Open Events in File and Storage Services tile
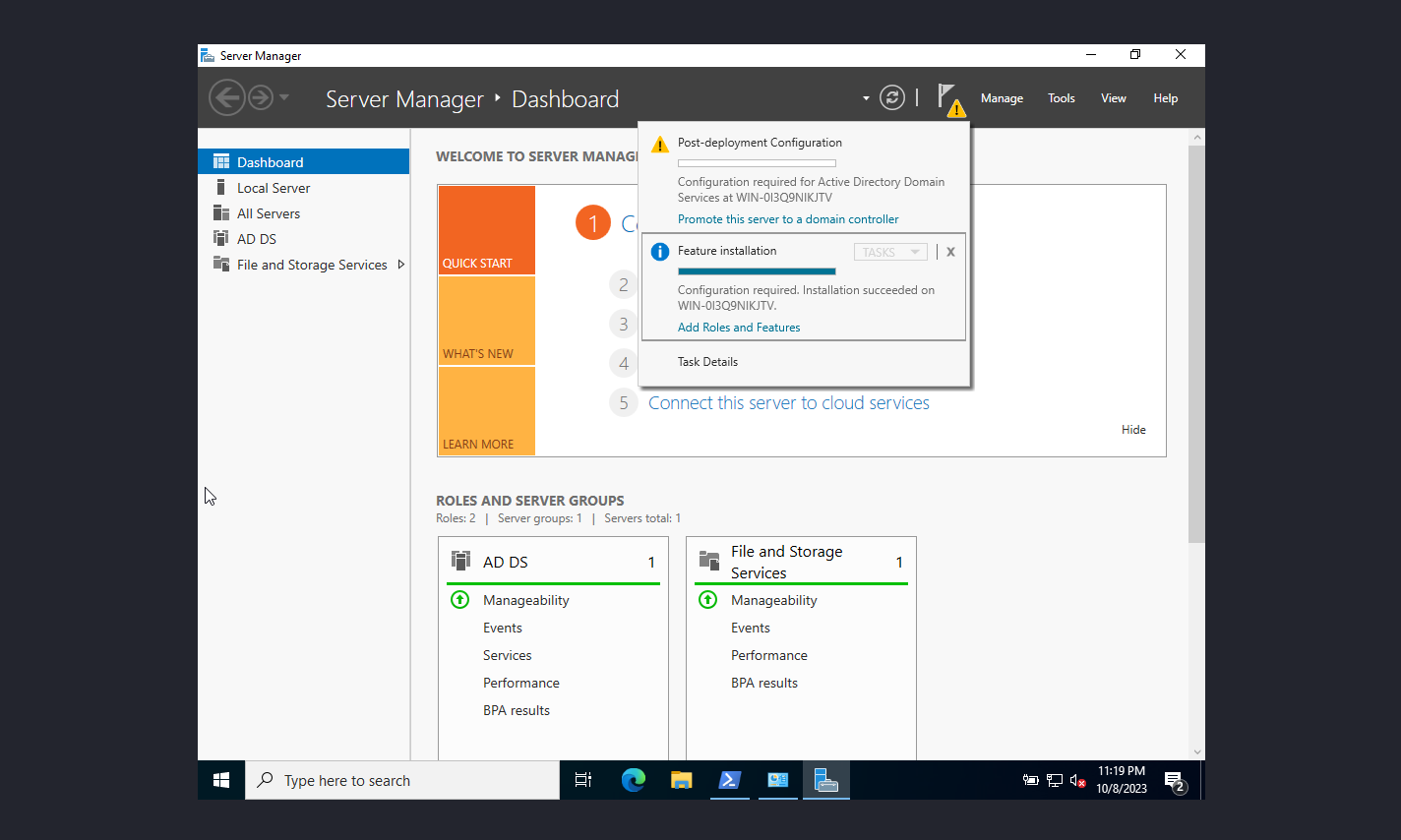The height and width of the screenshot is (840, 1401). (x=751, y=628)
